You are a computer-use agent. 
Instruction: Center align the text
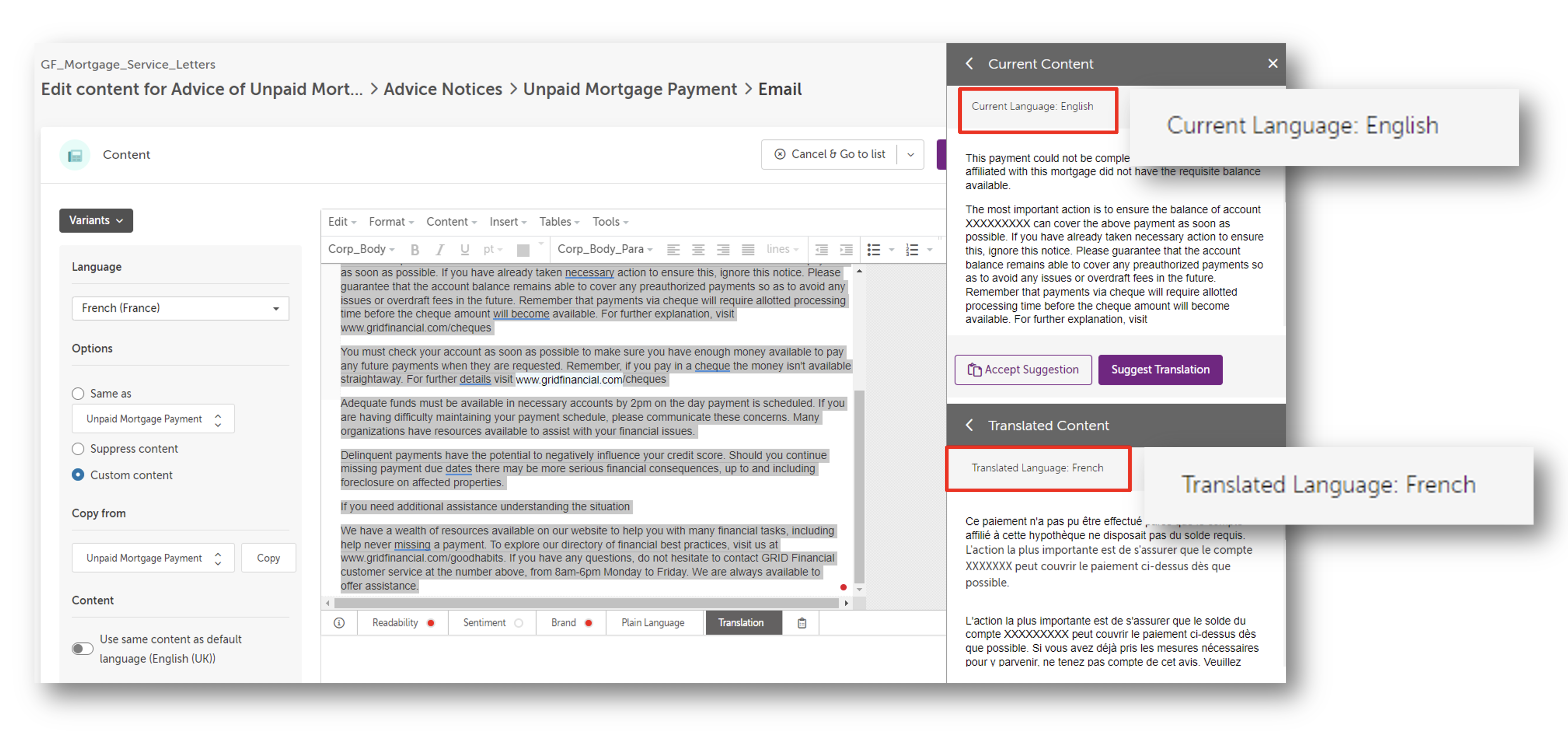698,249
